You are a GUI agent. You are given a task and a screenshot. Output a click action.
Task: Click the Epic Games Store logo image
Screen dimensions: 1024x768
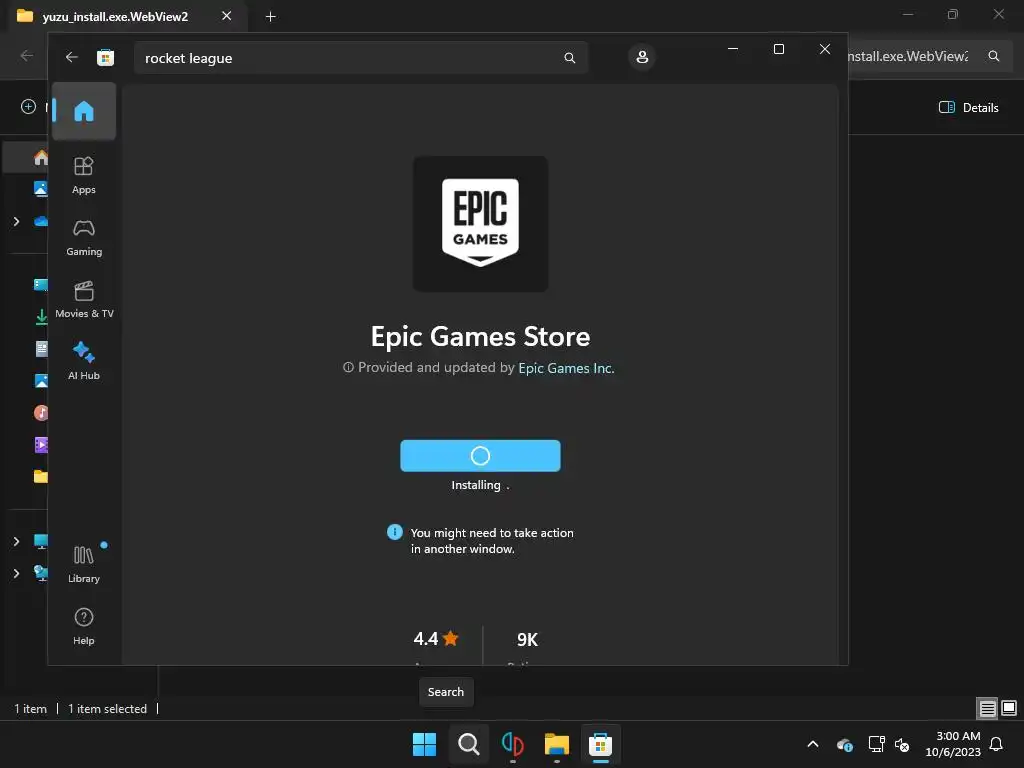(481, 224)
